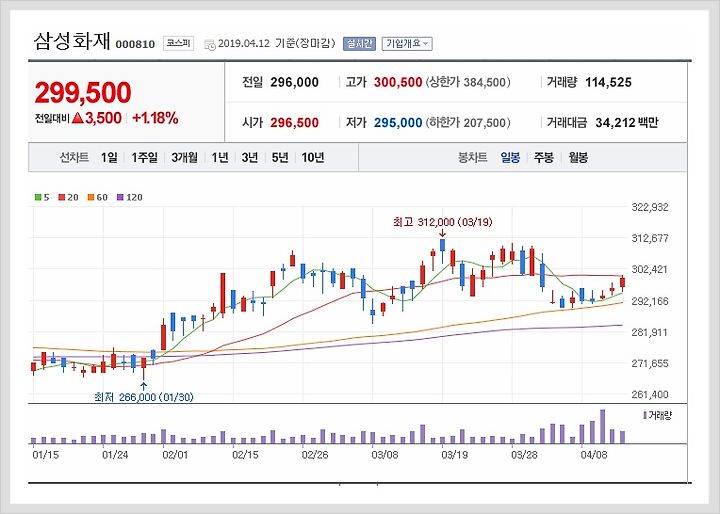720x514 pixels.
Task: Click the 거래대금 34,212 백만 value
Action: pos(627,123)
